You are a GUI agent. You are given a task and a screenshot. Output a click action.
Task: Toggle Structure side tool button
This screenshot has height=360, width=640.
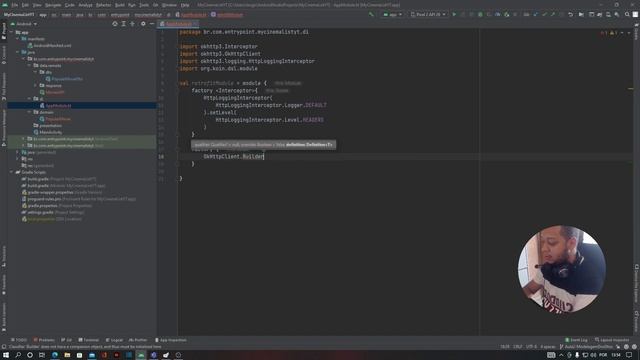click(x=4, y=256)
